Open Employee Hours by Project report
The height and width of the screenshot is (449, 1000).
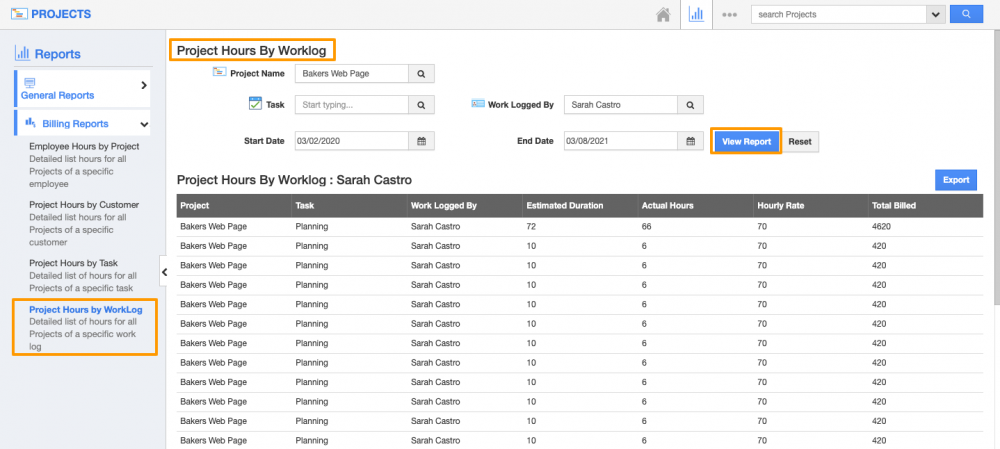coord(84,146)
